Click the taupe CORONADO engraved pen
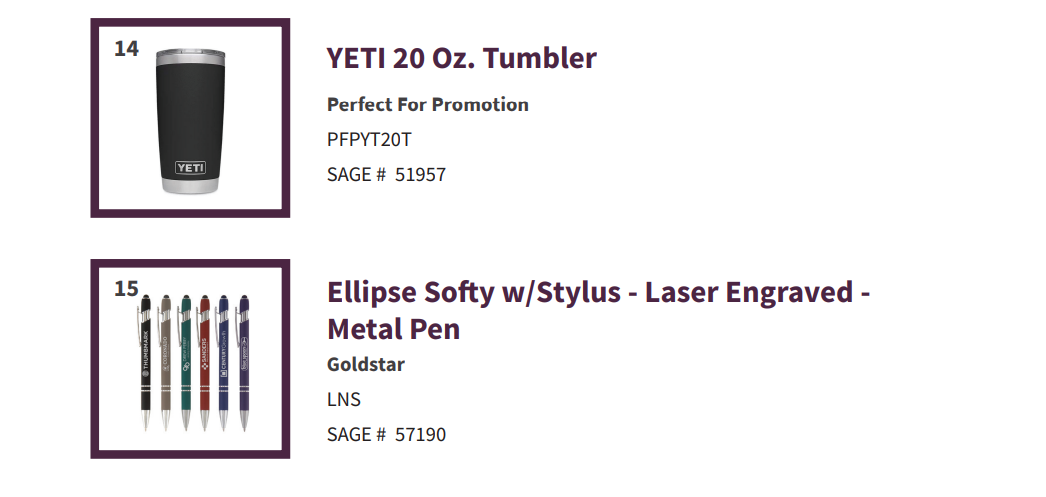Image resolution: width=1046 pixels, height=497 pixels. pyautogui.click(x=165, y=362)
